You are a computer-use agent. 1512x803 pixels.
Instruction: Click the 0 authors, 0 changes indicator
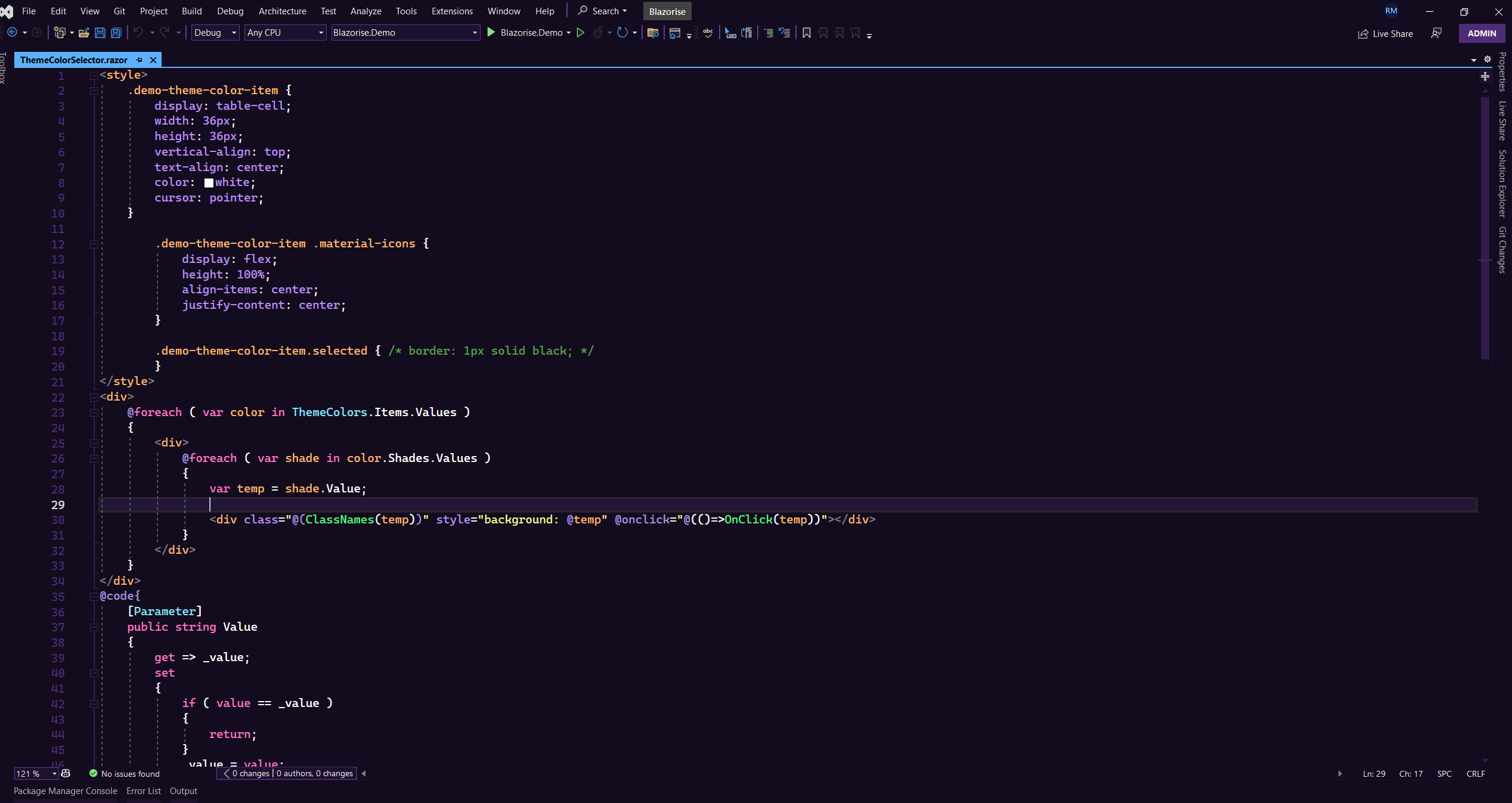click(315, 774)
